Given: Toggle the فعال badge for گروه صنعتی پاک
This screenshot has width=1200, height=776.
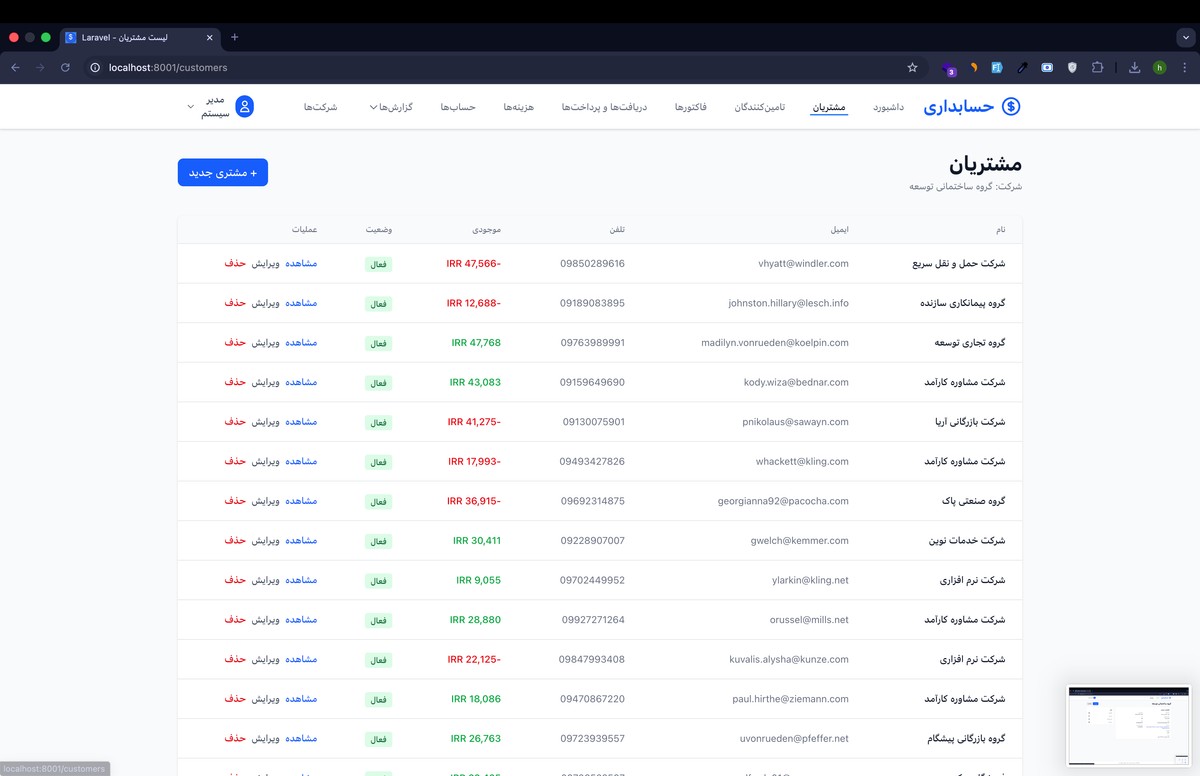Looking at the screenshot, I should point(378,501).
